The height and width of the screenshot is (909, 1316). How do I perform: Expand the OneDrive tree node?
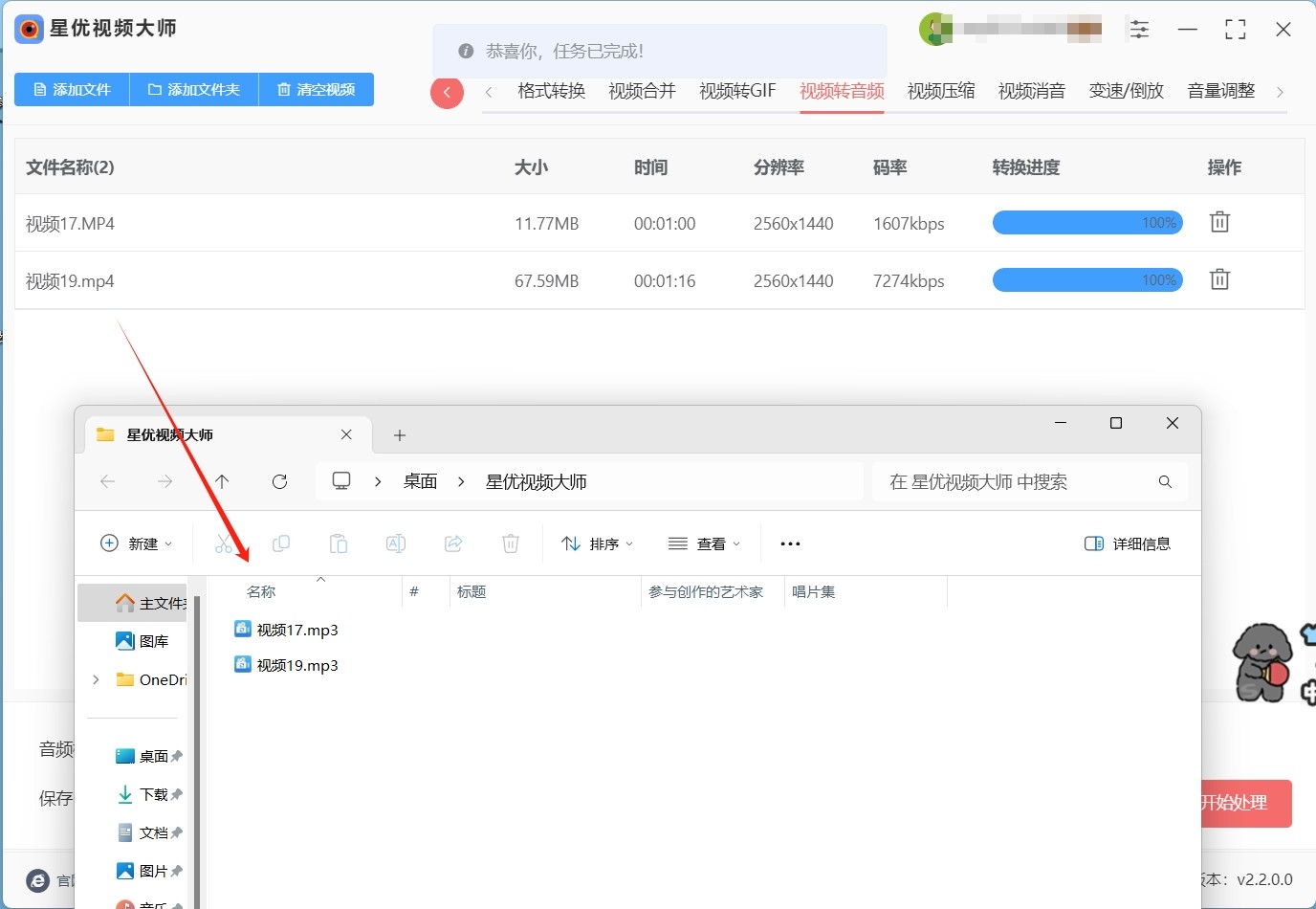tap(96, 679)
